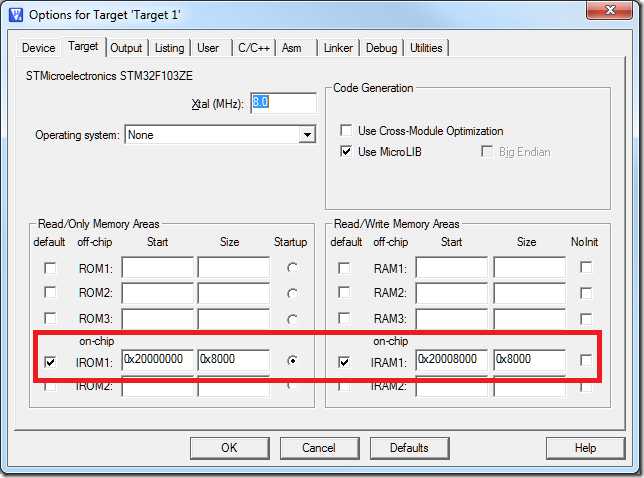Click the RAM2 Size field
The height and width of the screenshot is (478, 644).
[x=529, y=293]
